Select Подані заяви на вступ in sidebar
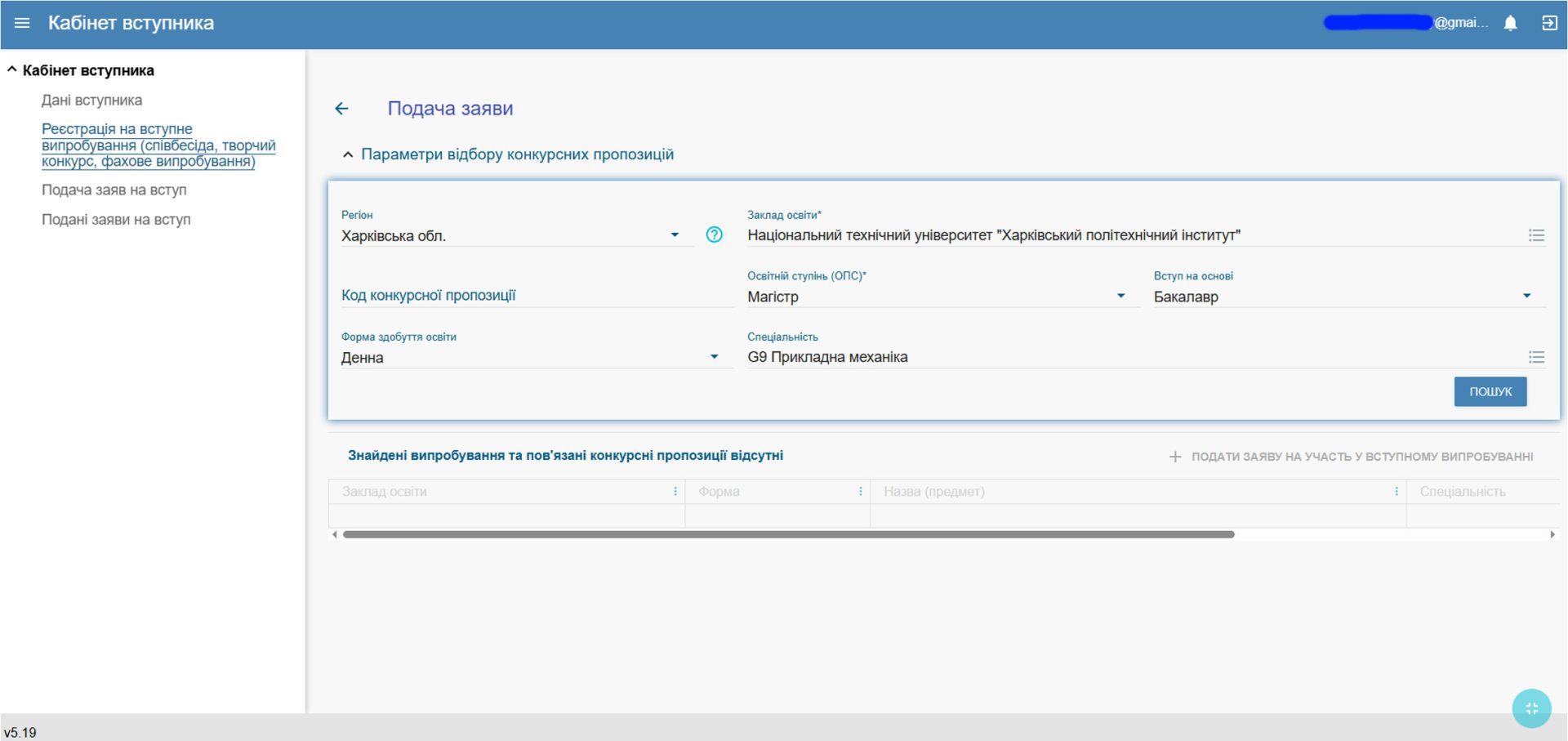 pos(116,220)
